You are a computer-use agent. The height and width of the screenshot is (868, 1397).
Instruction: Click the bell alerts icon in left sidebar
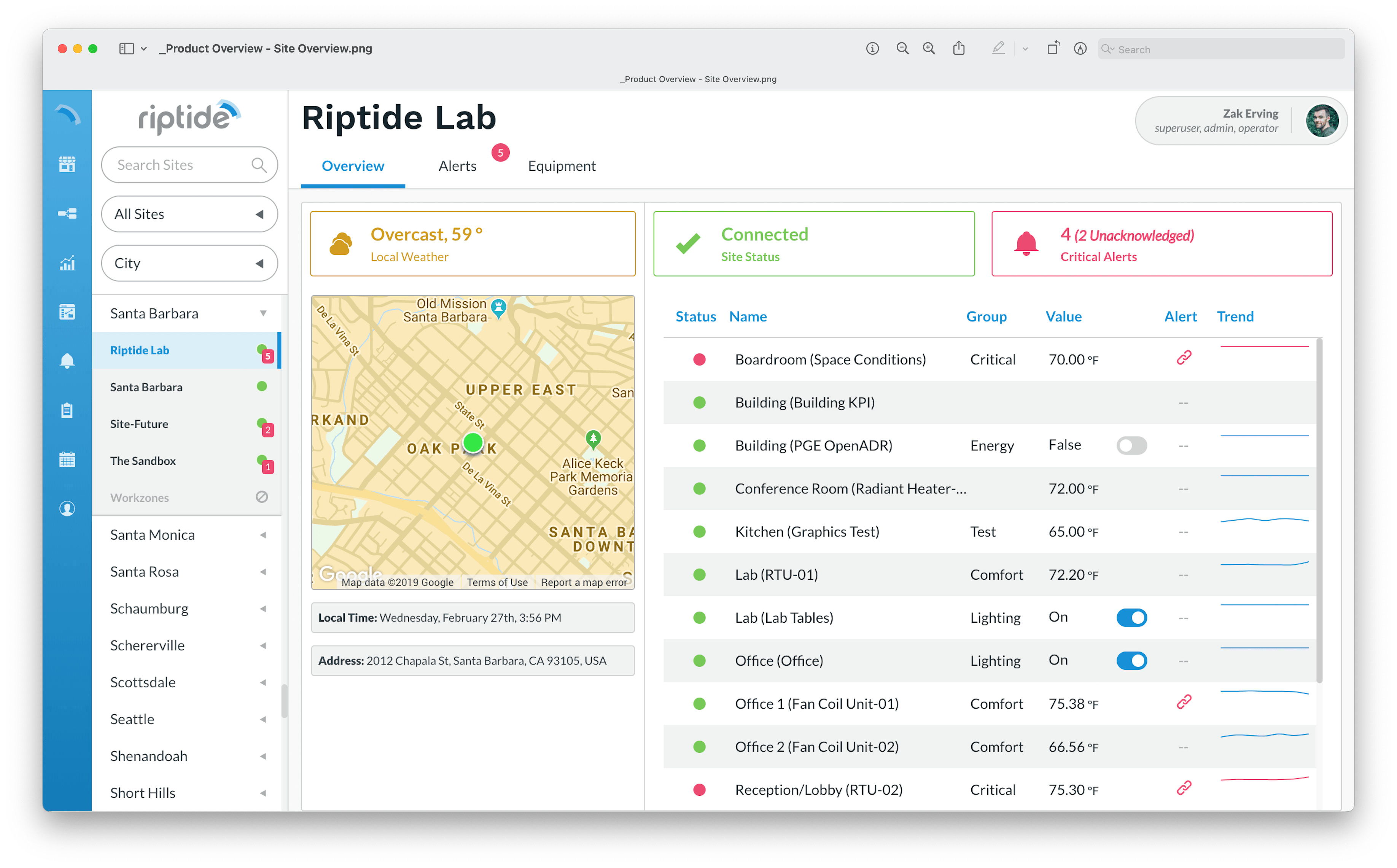coord(67,361)
